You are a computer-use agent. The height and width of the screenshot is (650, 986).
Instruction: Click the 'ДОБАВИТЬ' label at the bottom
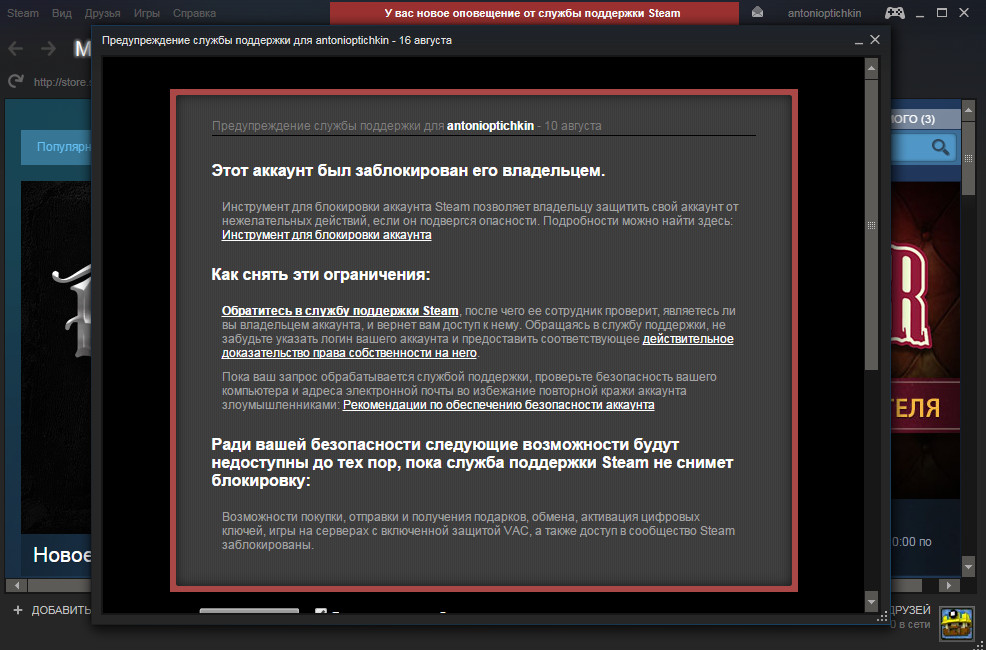pyautogui.click(x=62, y=610)
